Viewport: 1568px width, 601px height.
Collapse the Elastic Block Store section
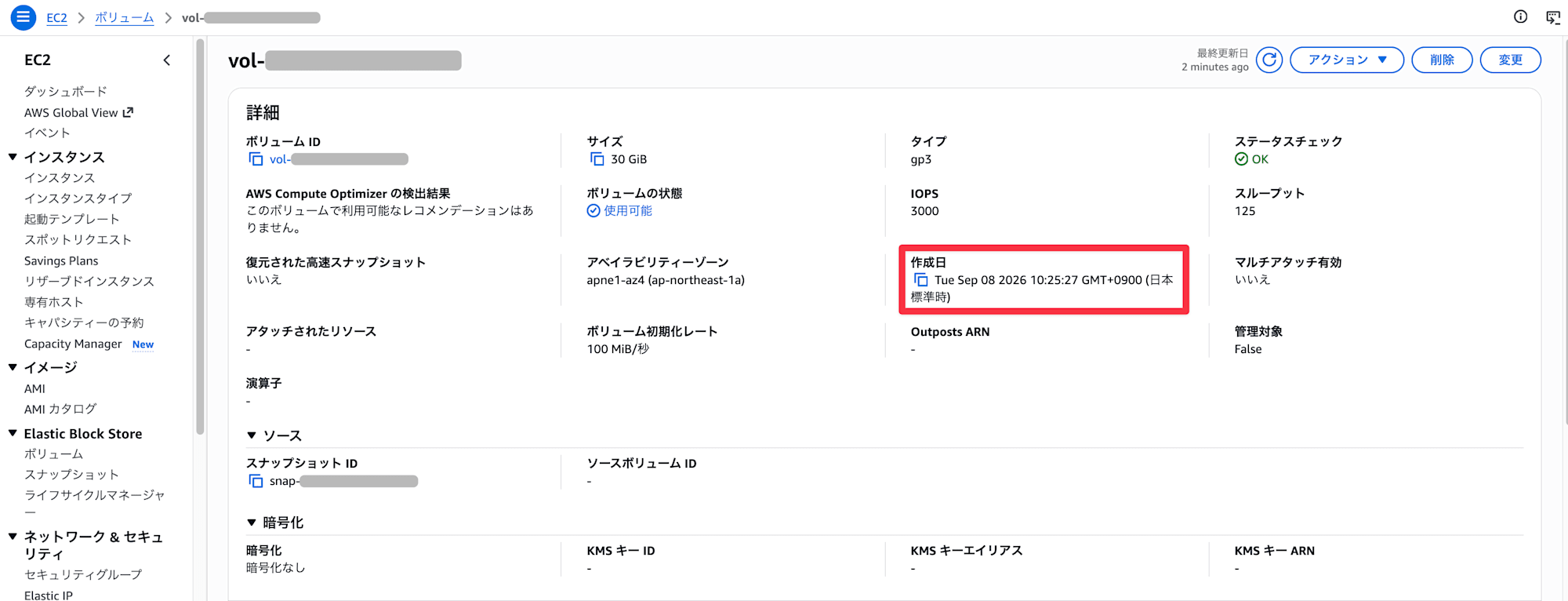coord(13,433)
